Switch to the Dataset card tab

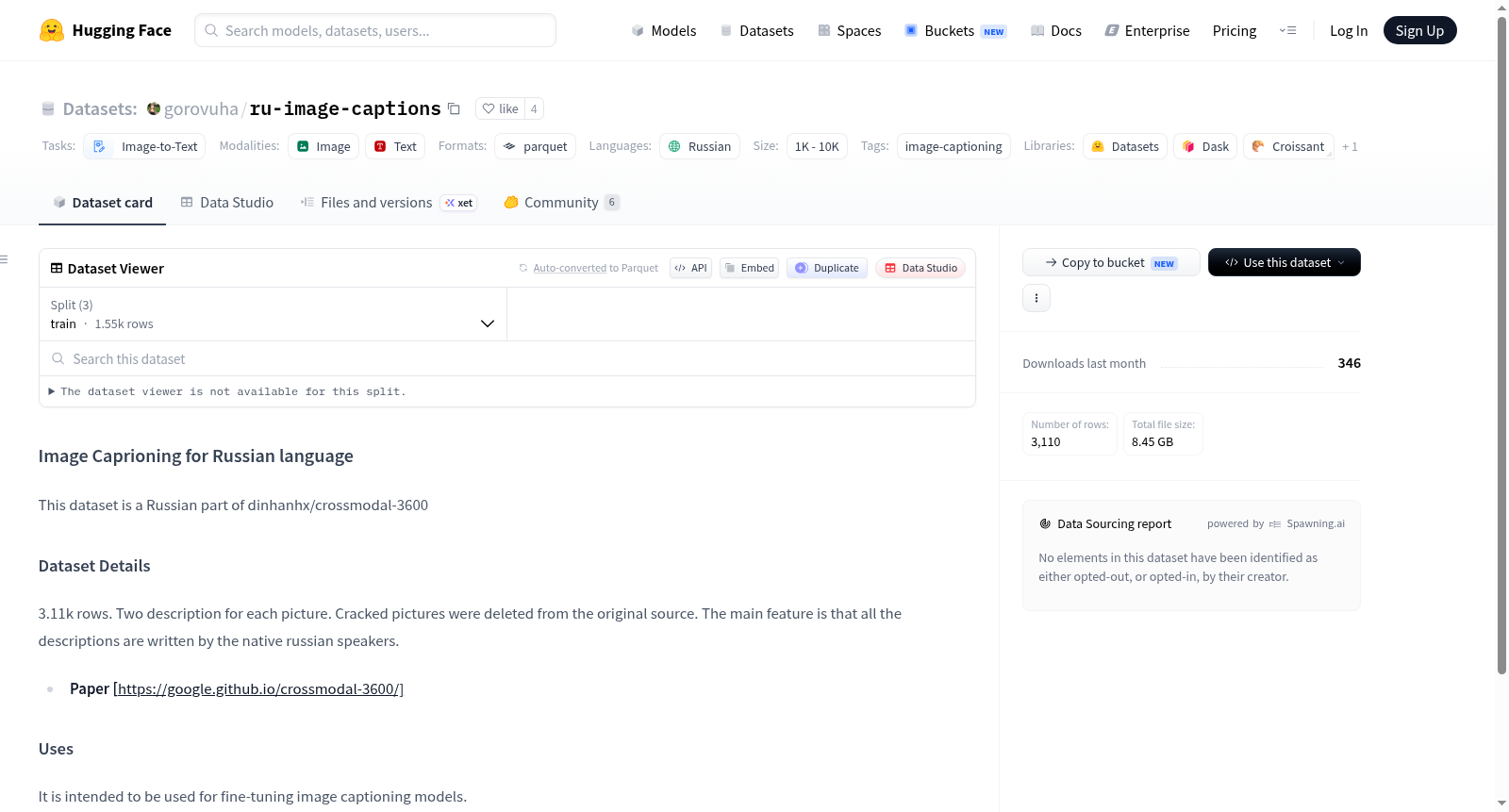tap(102, 203)
